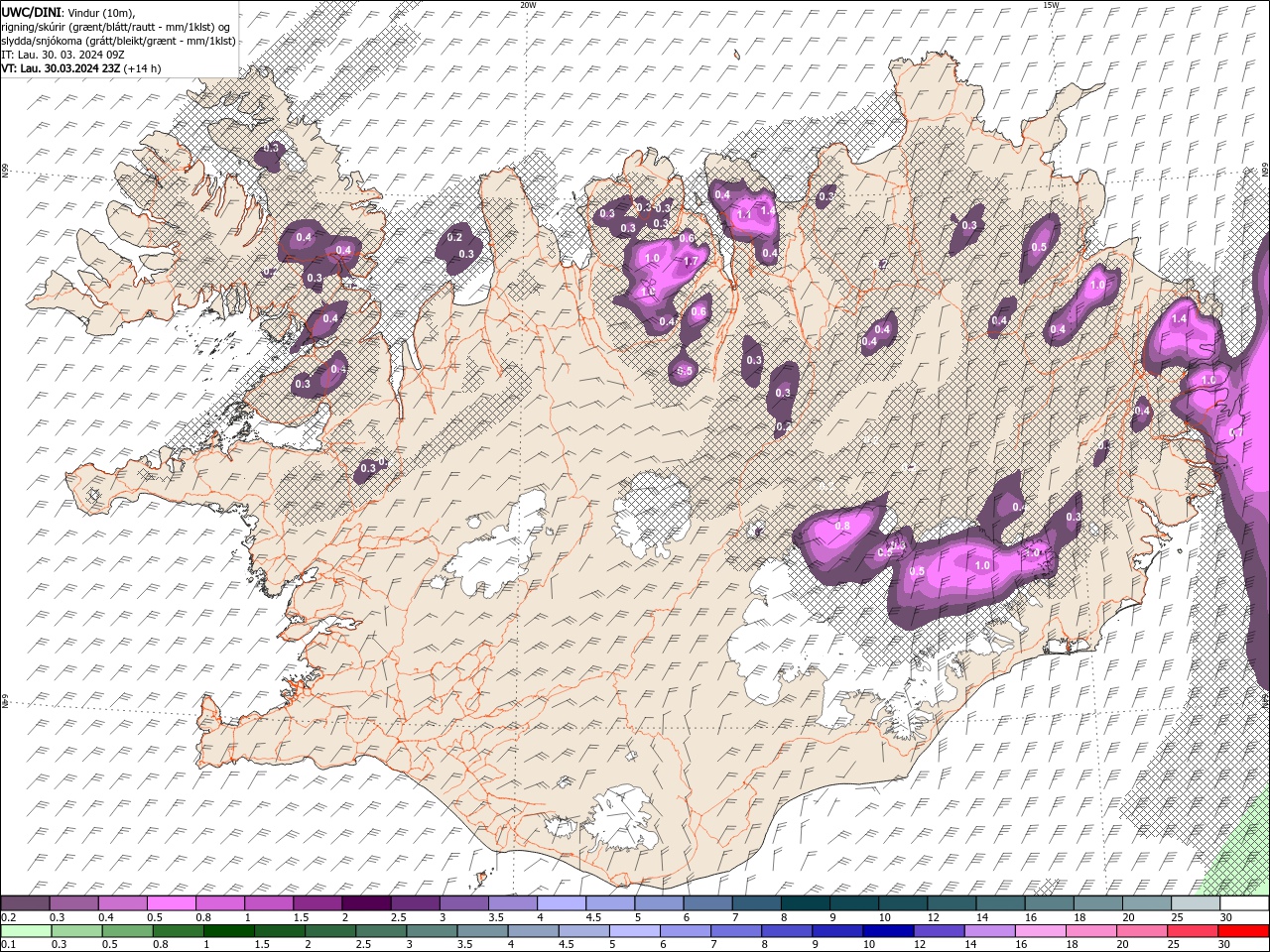1270x952 pixels.
Task: Pick the 25 red-pink swatch in lower legend
Action: (x=1194, y=931)
